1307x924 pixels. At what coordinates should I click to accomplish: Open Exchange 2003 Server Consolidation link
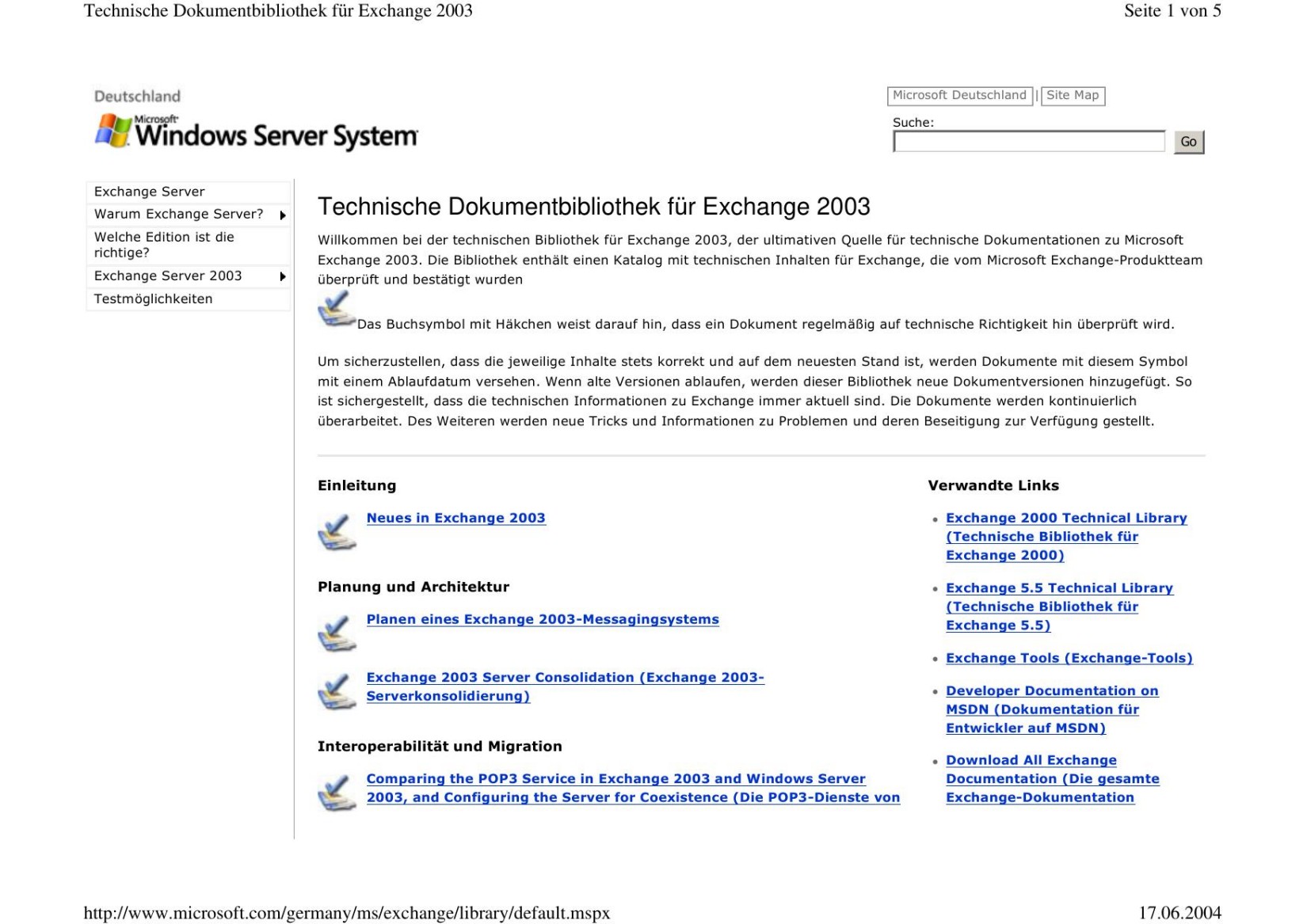[565, 686]
